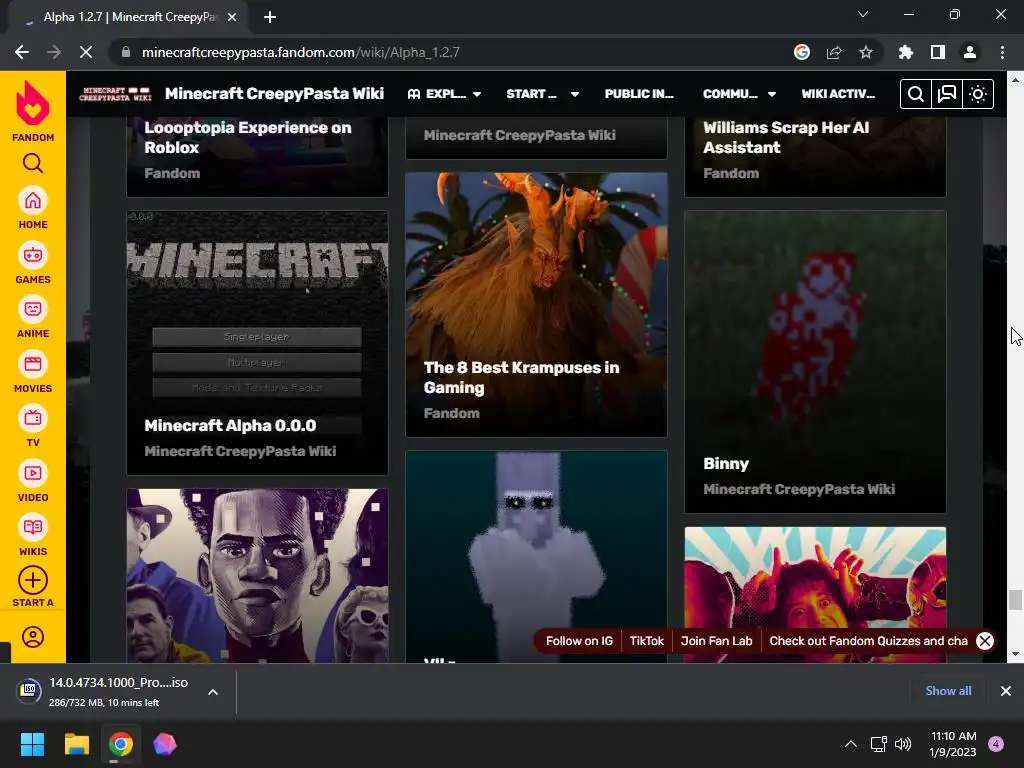
Task: Open the tab search chevron in Chrome title bar
Action: click(863, 14)
